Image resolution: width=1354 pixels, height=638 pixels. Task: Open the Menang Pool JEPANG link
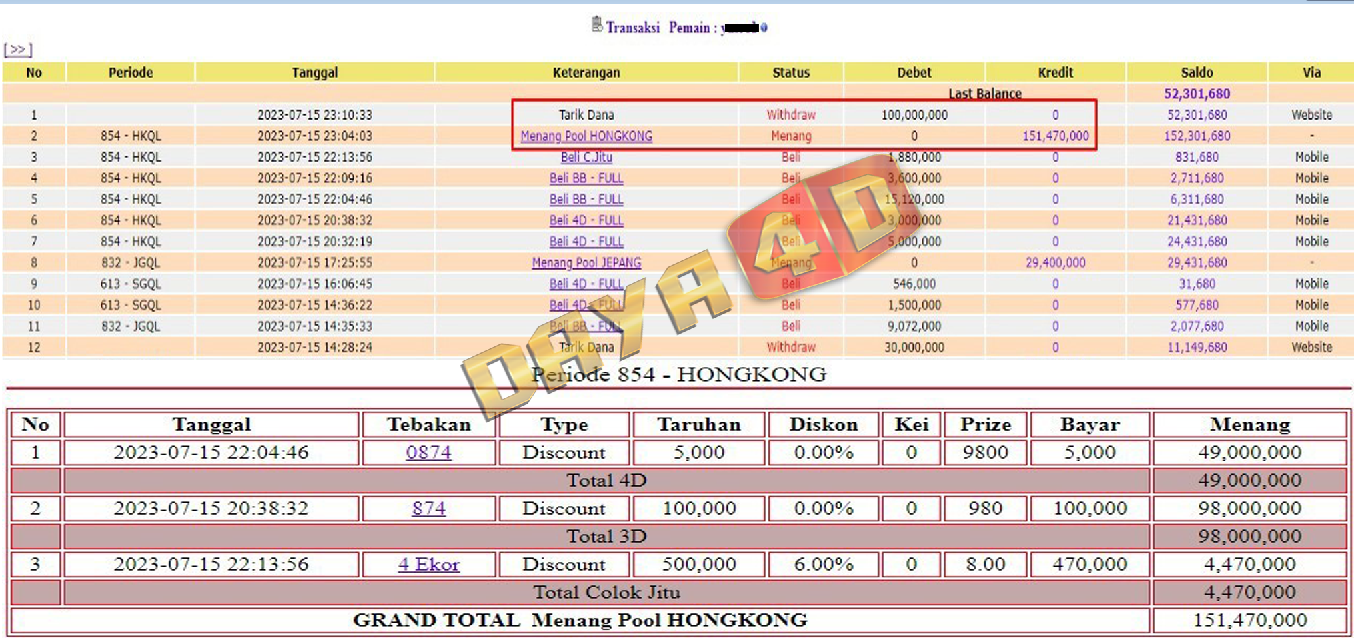pyautogui.click(x=586, y=263)
